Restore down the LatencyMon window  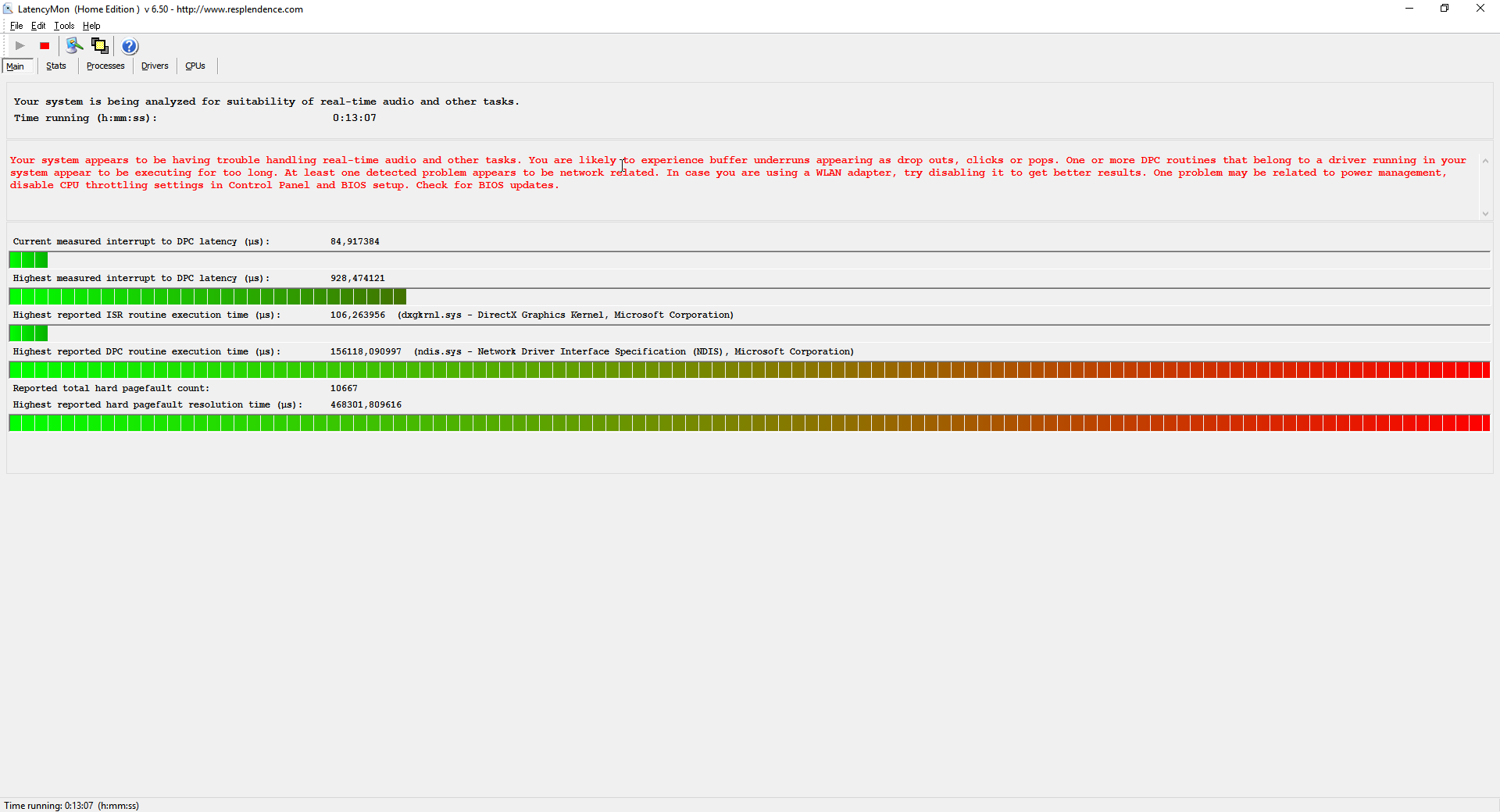[x=1445, y=9]
